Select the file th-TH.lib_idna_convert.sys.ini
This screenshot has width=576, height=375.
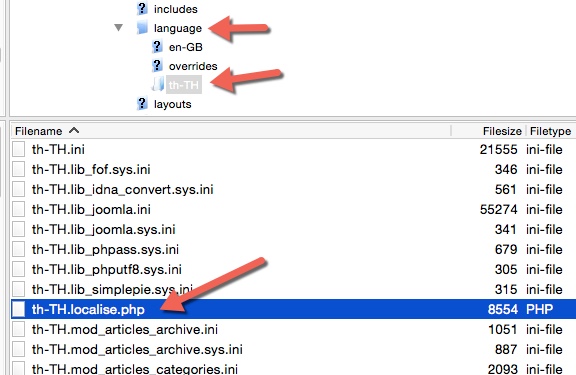[122, 190]
